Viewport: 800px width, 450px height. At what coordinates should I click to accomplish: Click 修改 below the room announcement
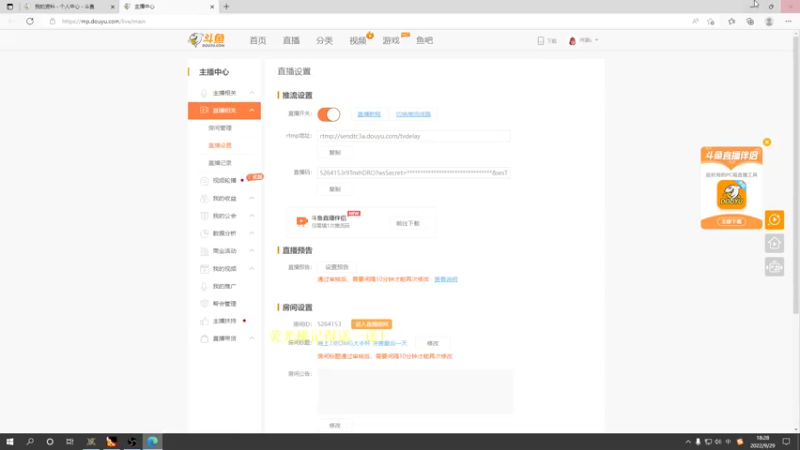pyautogui.click(x=335, y=425)
